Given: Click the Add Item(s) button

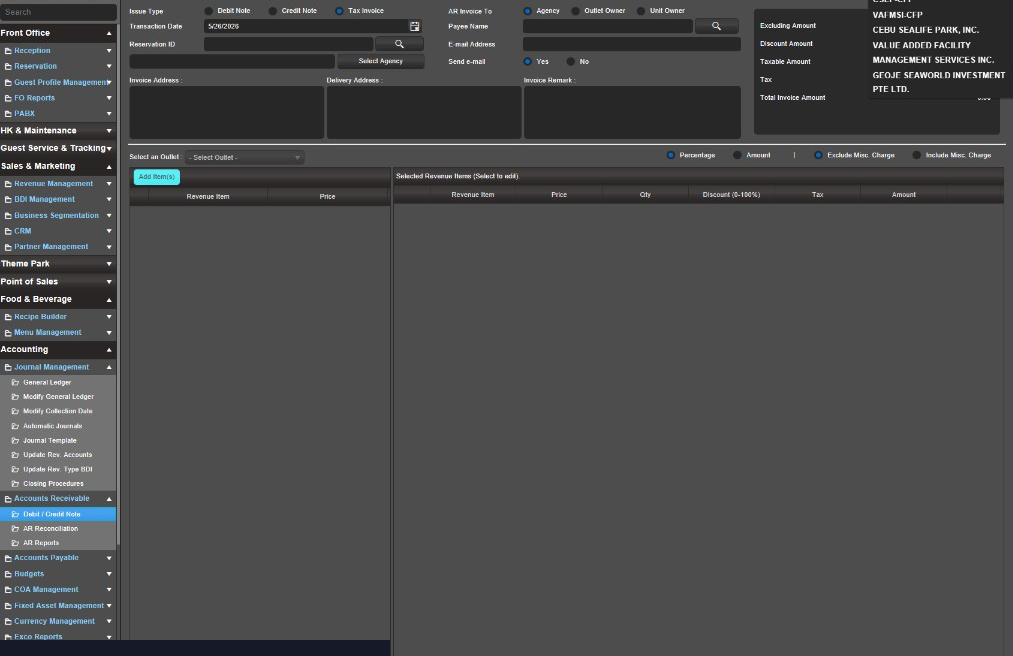Looking at the screenshot, I should [x=156, y=176].
